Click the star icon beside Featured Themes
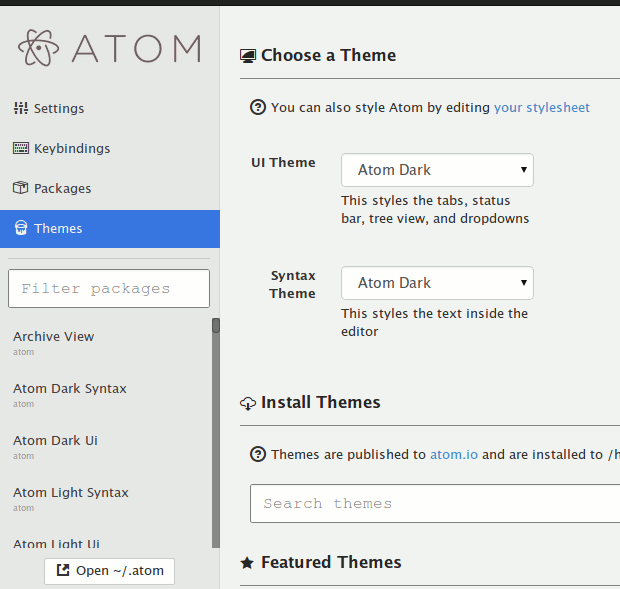 [x=247, y=563]
